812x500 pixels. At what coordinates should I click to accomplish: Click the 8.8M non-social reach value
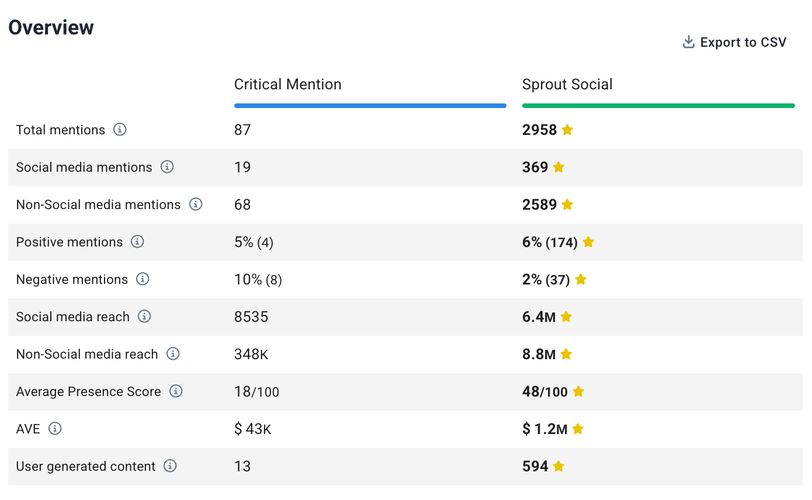(x=539, y=354)
